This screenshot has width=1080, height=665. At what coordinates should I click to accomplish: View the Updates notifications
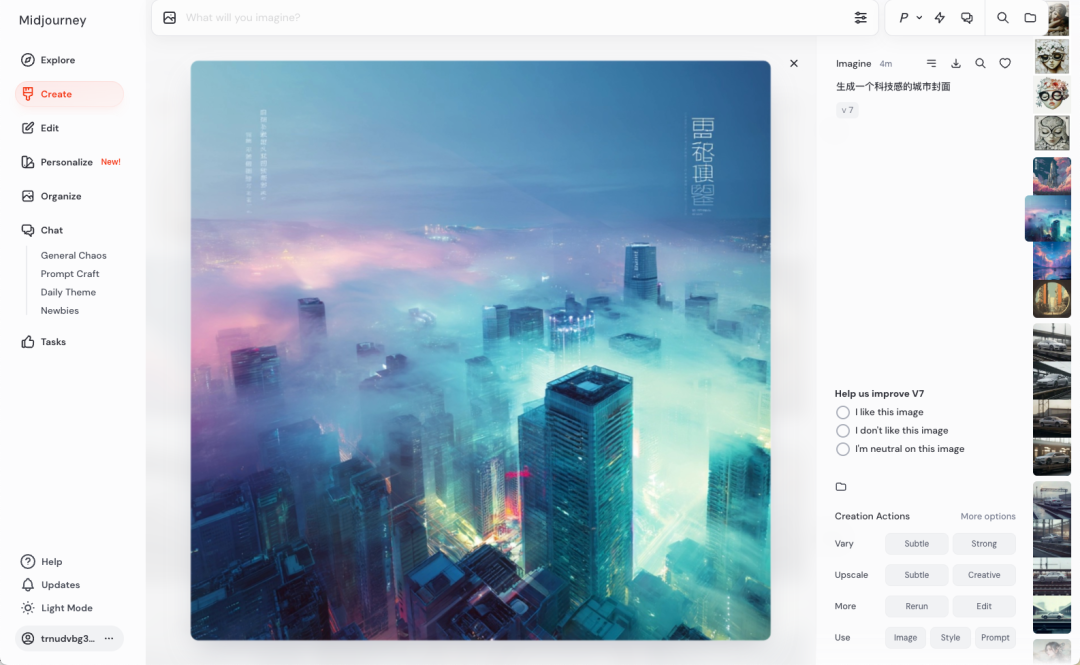[50, 585]
